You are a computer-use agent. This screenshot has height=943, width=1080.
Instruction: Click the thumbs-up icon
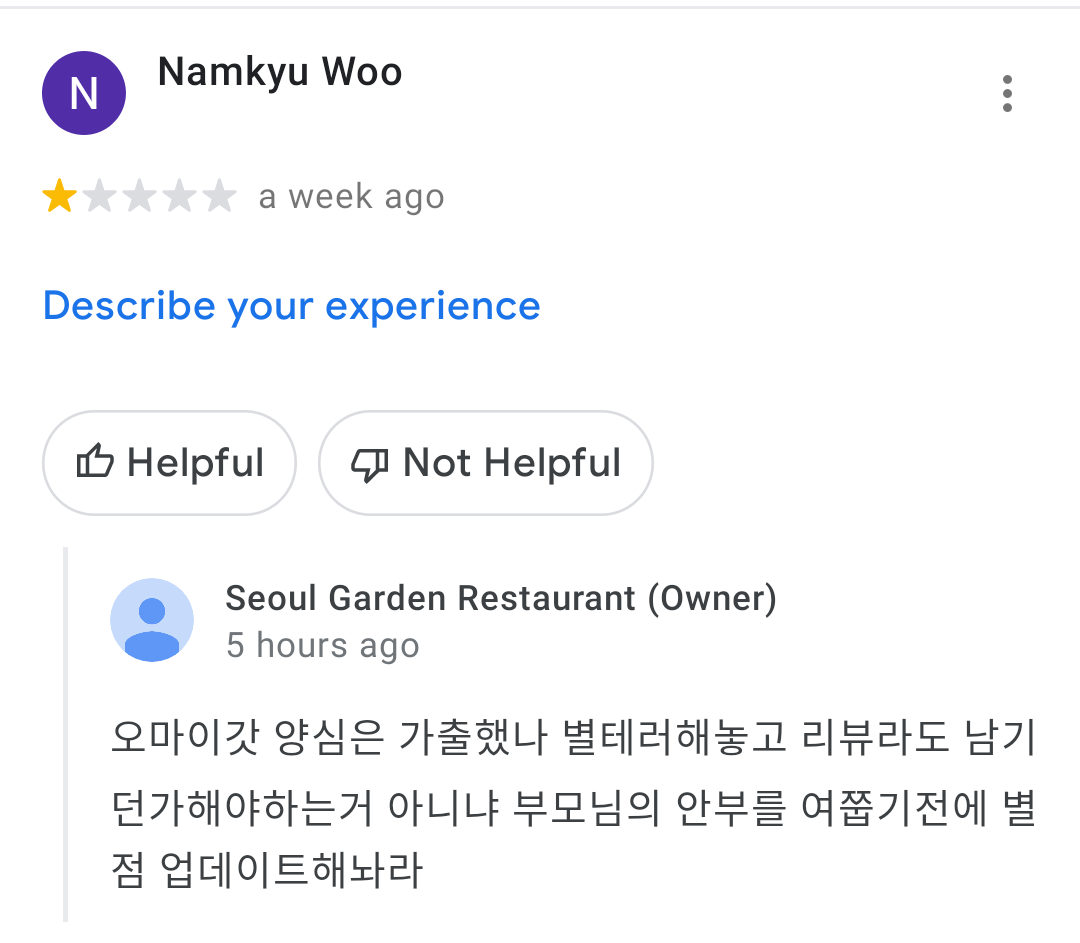[95, 463]
